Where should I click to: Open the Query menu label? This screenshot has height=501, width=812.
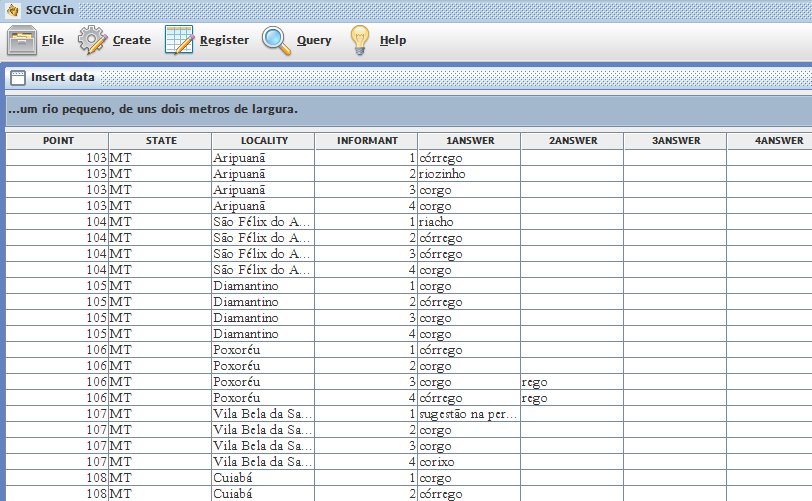point(313,40)
